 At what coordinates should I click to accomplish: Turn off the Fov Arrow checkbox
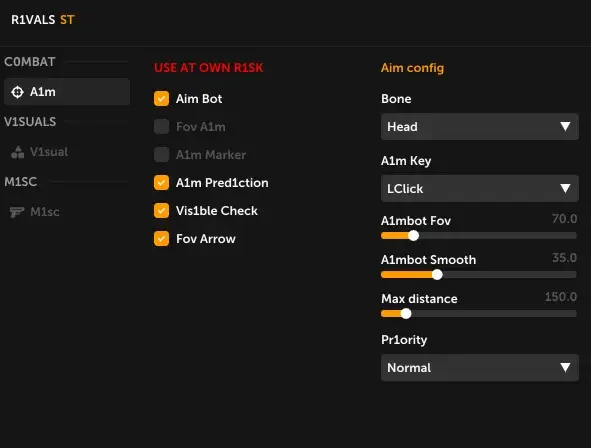161,239
